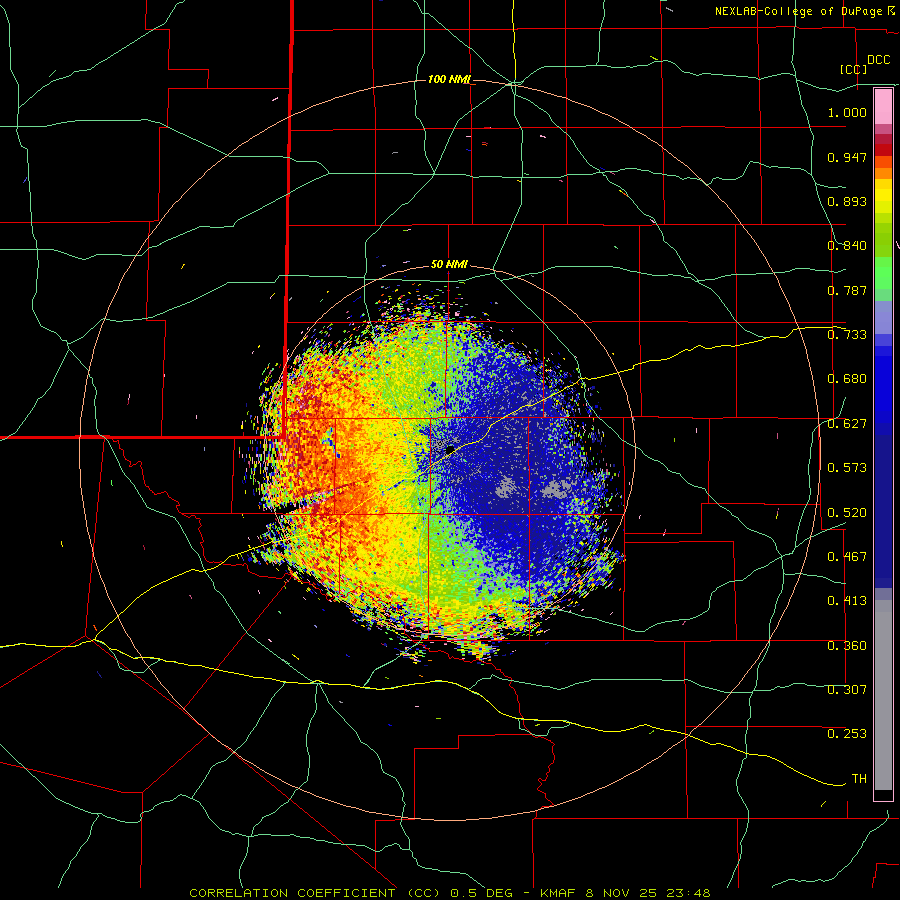This screenshot has height=900, width=900.
Task: Click the DCC label above the color scale
Action: pyautogui.click(x=878, y=60)
